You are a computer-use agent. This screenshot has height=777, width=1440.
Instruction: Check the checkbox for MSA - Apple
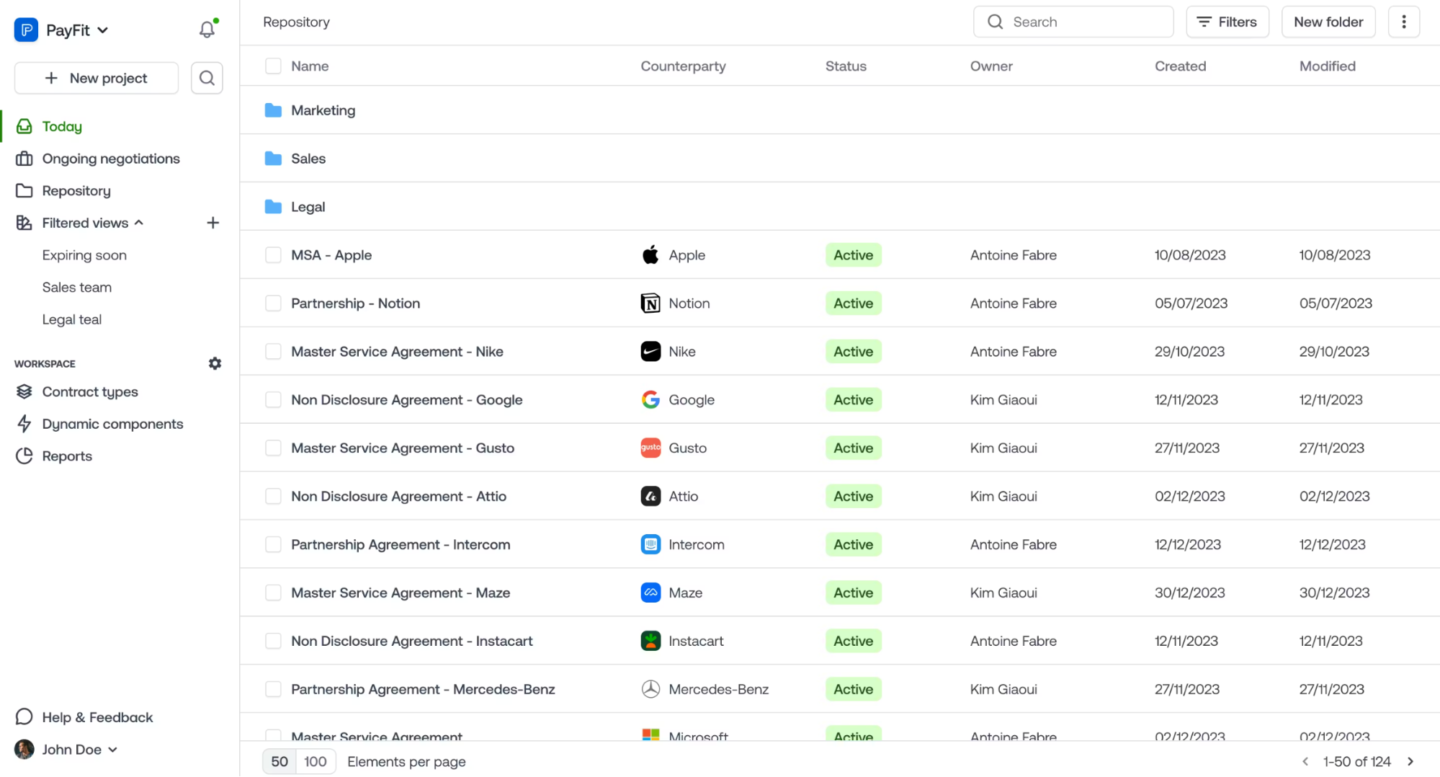[x=272, y=255]
